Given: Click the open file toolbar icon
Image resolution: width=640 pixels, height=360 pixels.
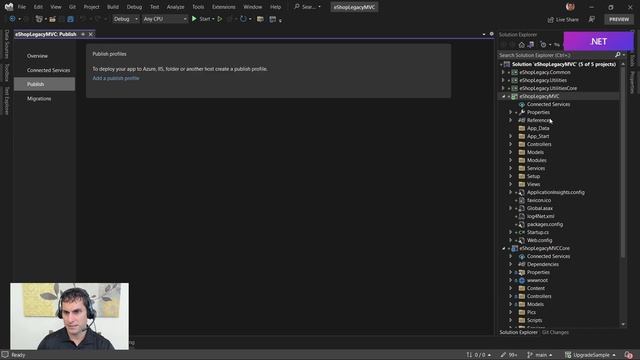Looking at the screenshot, I should click(53, 19).
